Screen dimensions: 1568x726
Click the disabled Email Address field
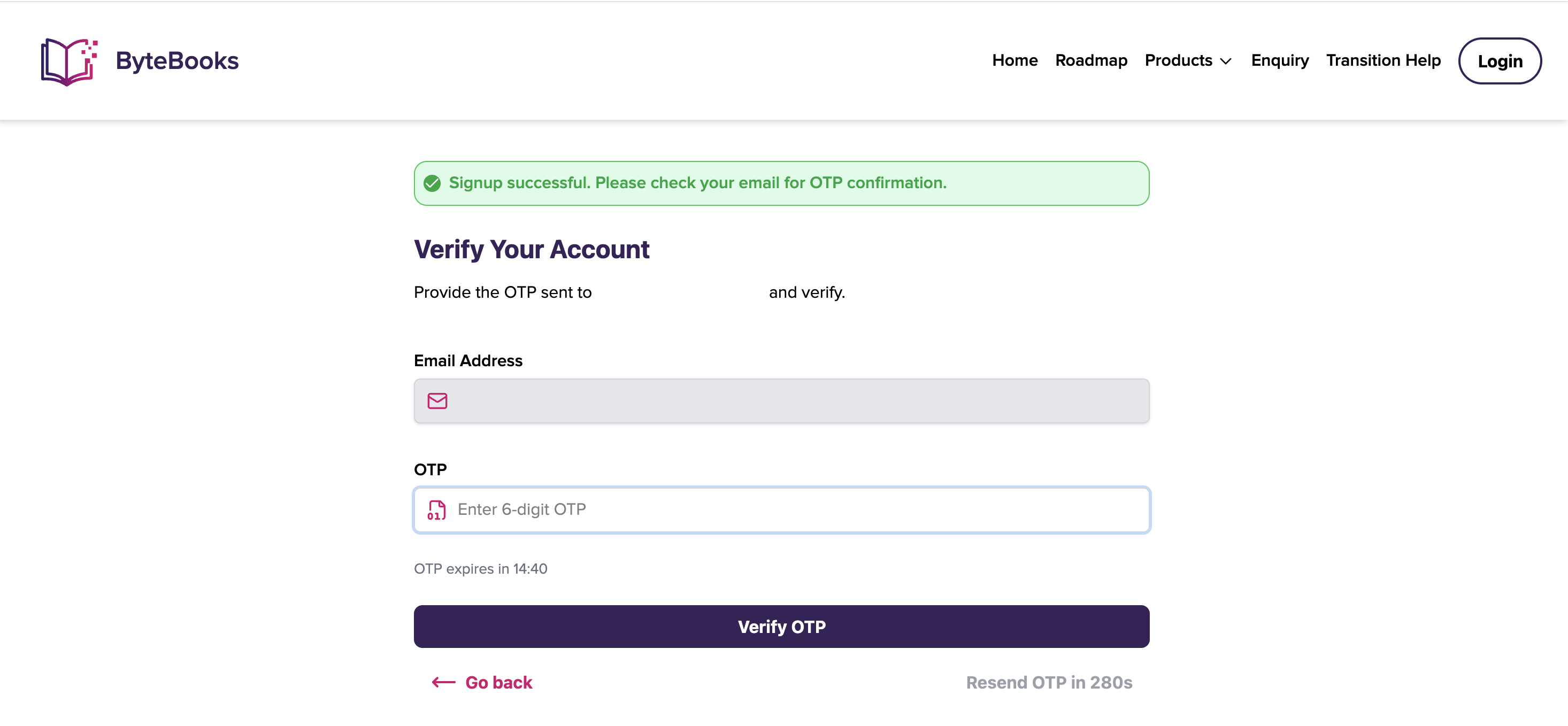point(781,401)
